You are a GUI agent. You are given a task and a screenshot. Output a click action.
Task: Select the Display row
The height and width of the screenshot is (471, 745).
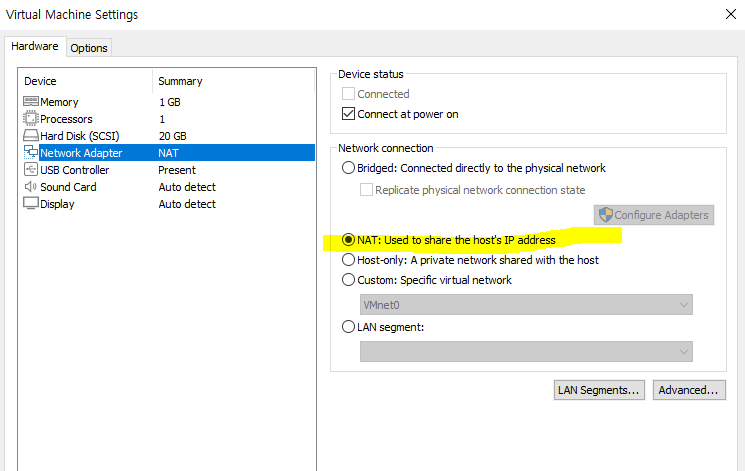point(168,204)
